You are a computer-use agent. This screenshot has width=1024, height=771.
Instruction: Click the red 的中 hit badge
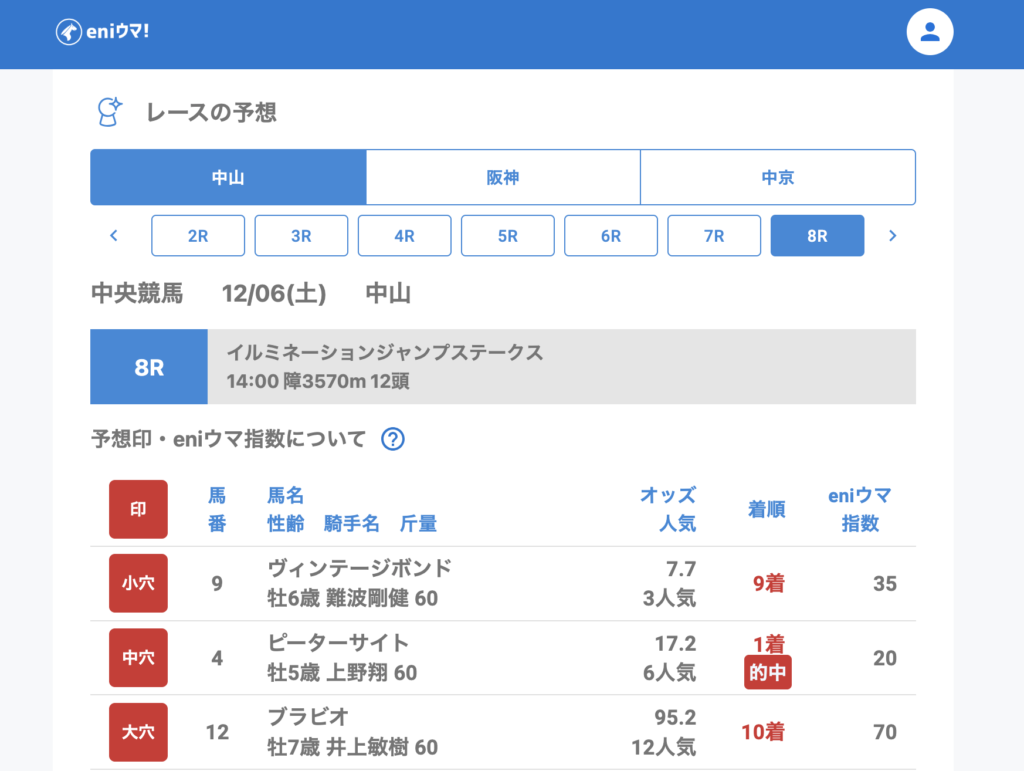(x=768, y=673)
